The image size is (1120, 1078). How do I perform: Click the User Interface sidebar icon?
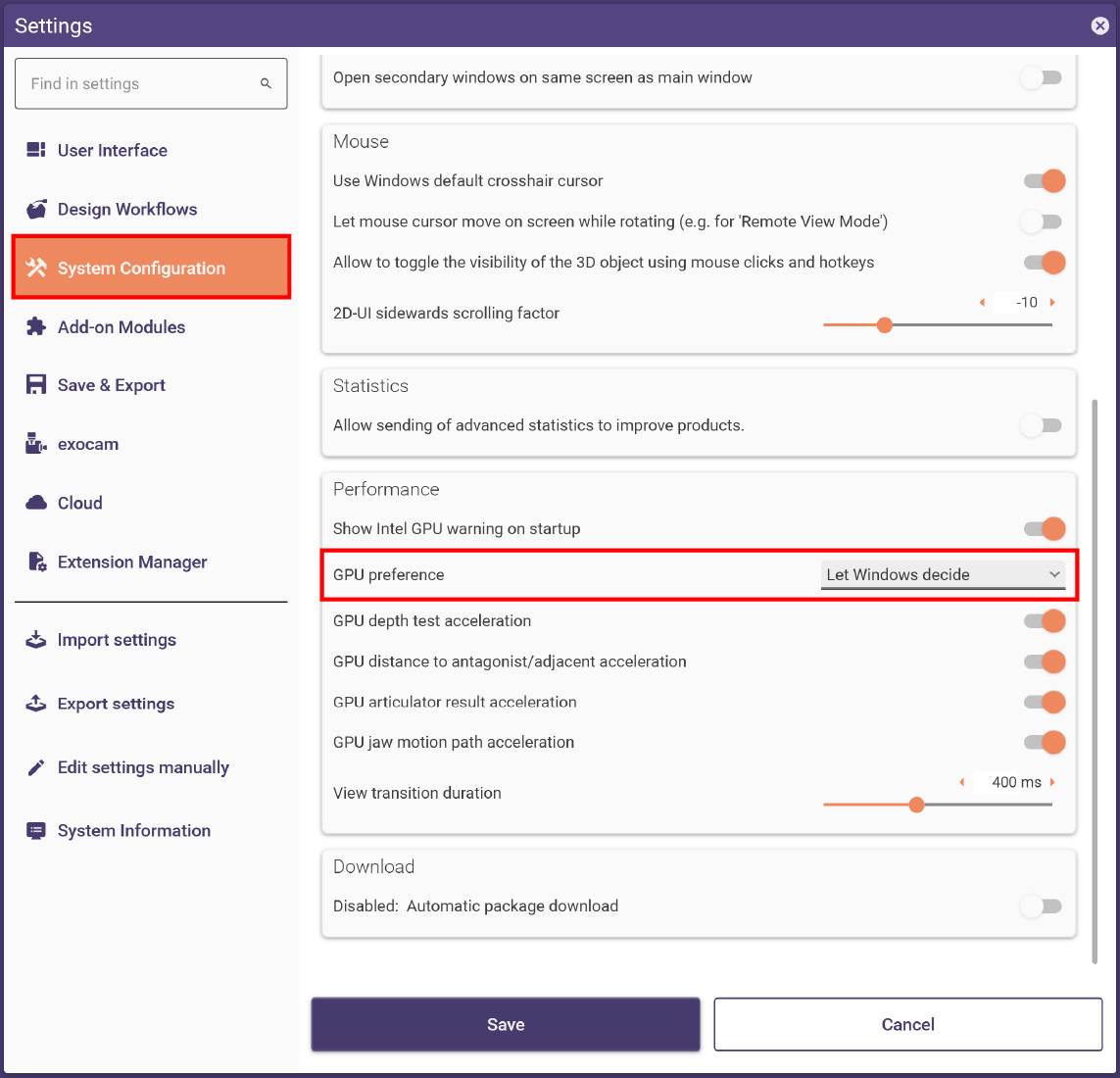click(35, 150)
